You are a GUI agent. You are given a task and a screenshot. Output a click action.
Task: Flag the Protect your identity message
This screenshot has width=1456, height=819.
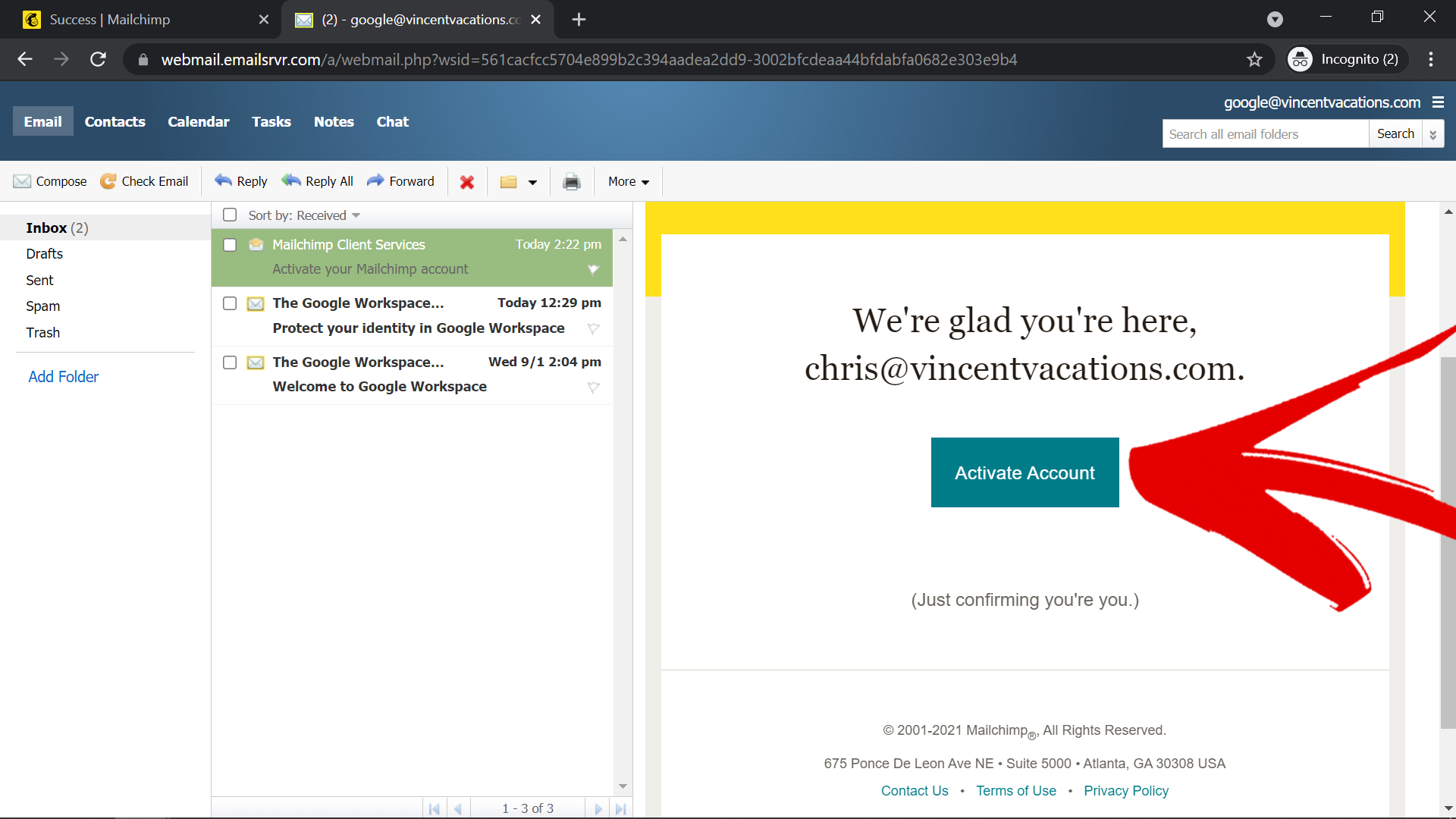594,328
